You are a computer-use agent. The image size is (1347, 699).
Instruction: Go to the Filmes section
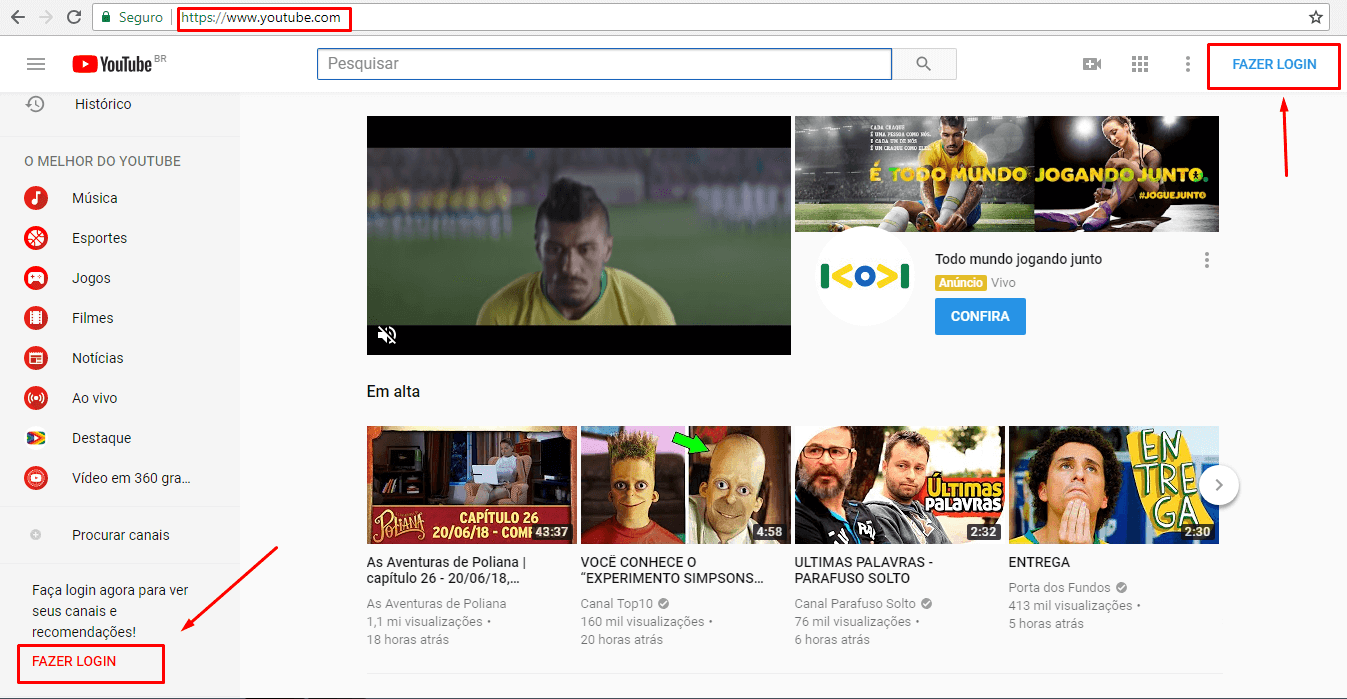coord(94,317)
